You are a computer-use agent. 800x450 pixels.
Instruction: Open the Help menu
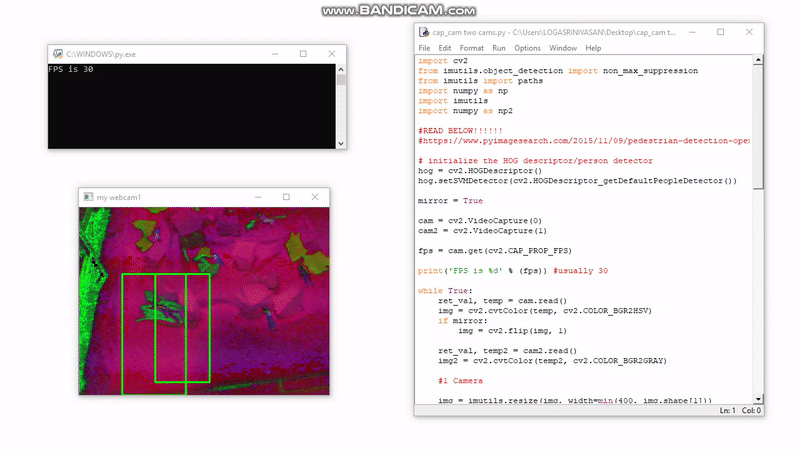pyautogui.click(x=593, y=48)
